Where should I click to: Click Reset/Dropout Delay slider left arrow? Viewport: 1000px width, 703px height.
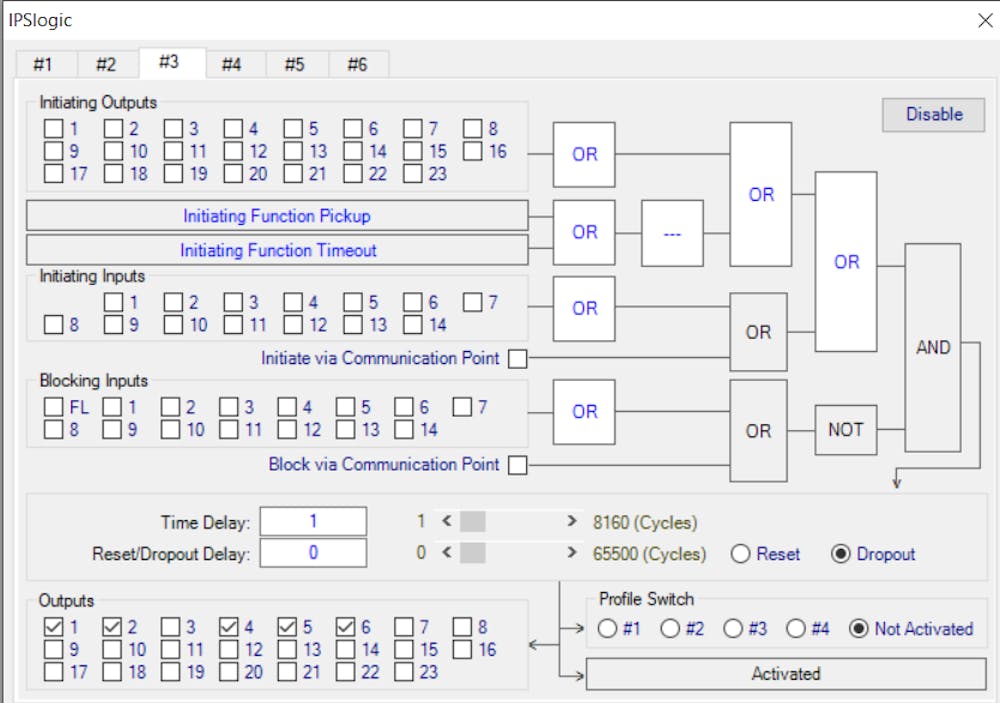click(x=447, y=552)
